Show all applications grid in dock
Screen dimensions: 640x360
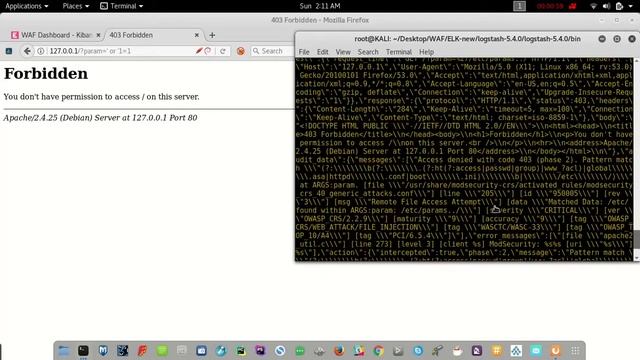[575, 351]
